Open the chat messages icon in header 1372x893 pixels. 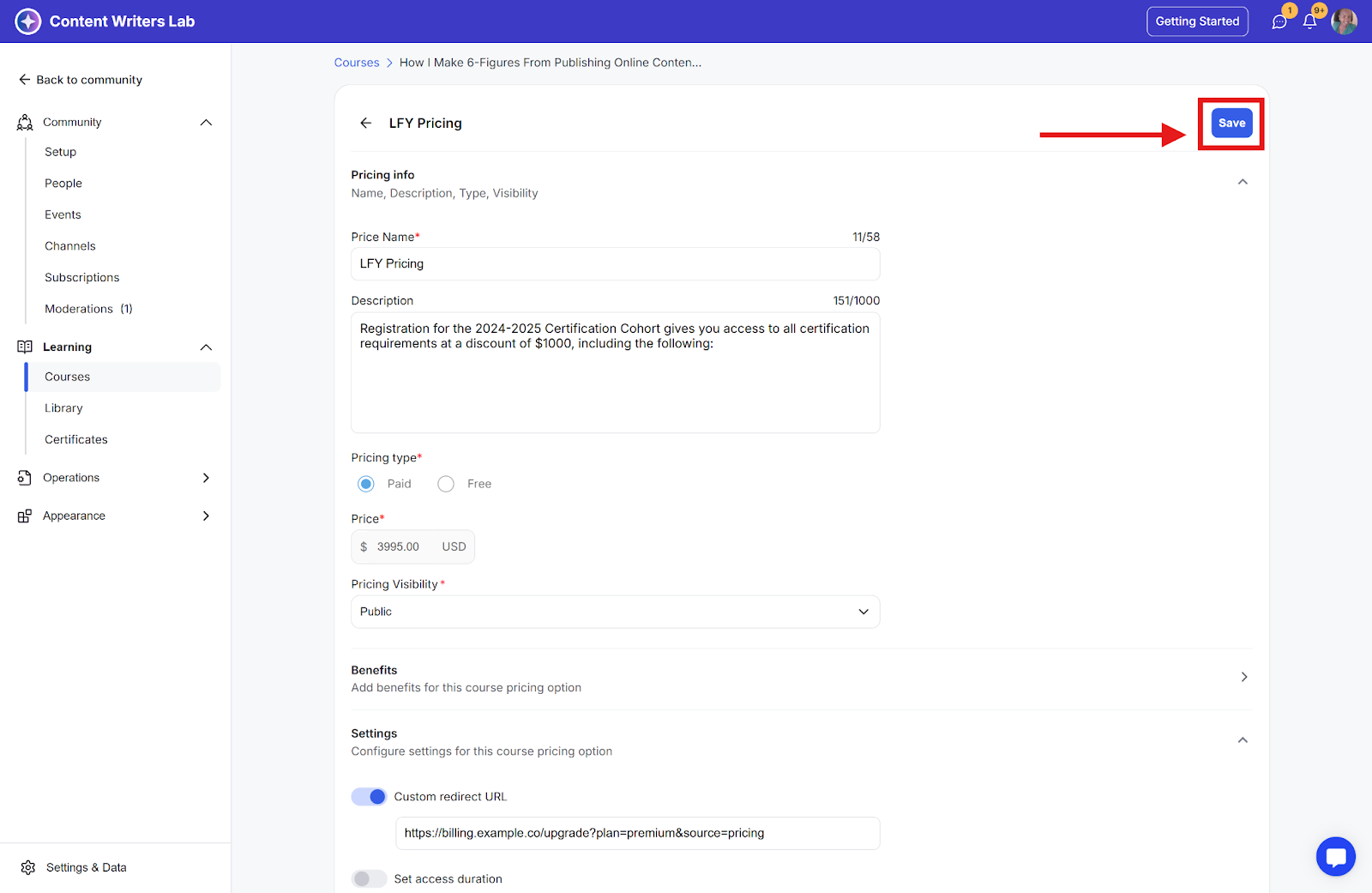pyautogui.click(x=1279, y=21)
